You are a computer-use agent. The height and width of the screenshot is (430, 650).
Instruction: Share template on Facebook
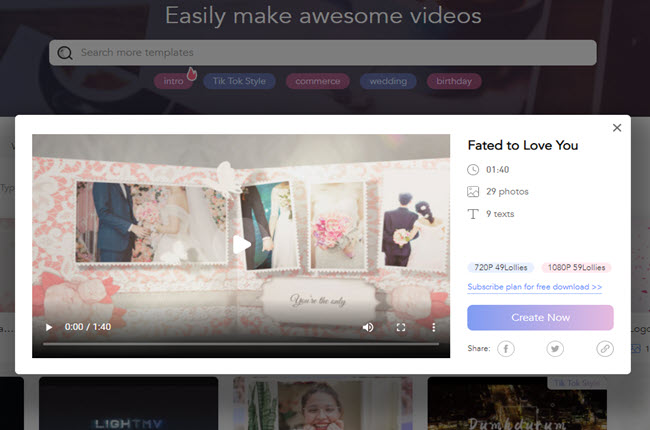coord(506,348)
